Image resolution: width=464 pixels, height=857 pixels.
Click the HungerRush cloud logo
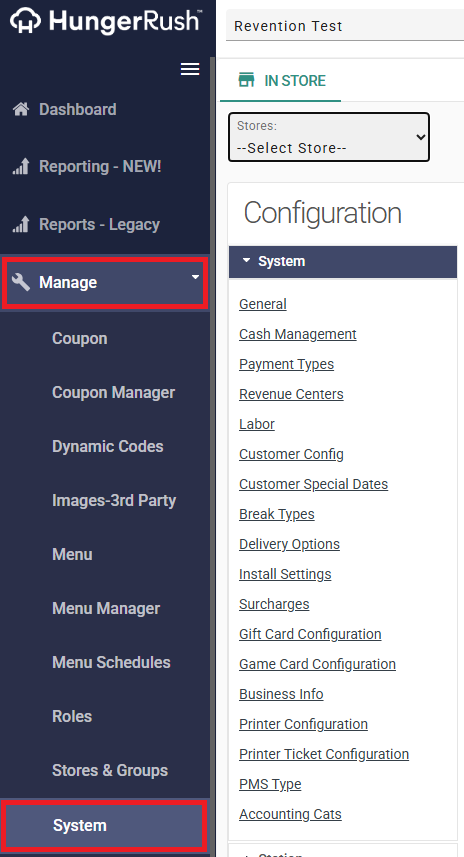25,21
